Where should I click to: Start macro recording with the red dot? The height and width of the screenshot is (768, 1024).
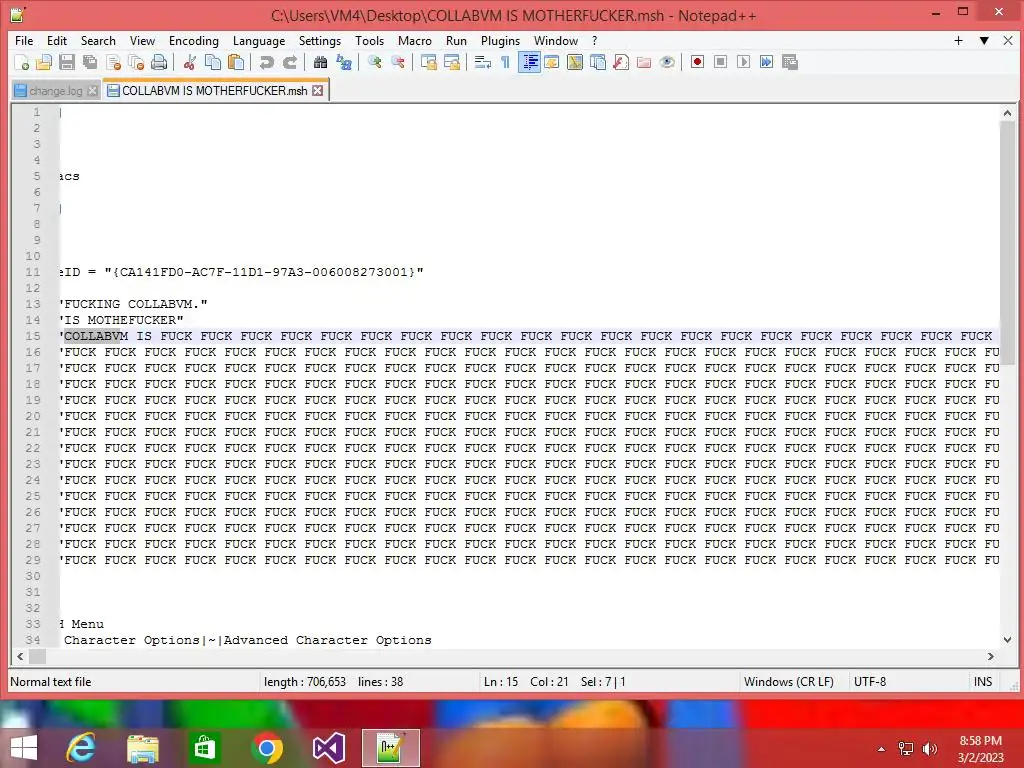(697, 62)
